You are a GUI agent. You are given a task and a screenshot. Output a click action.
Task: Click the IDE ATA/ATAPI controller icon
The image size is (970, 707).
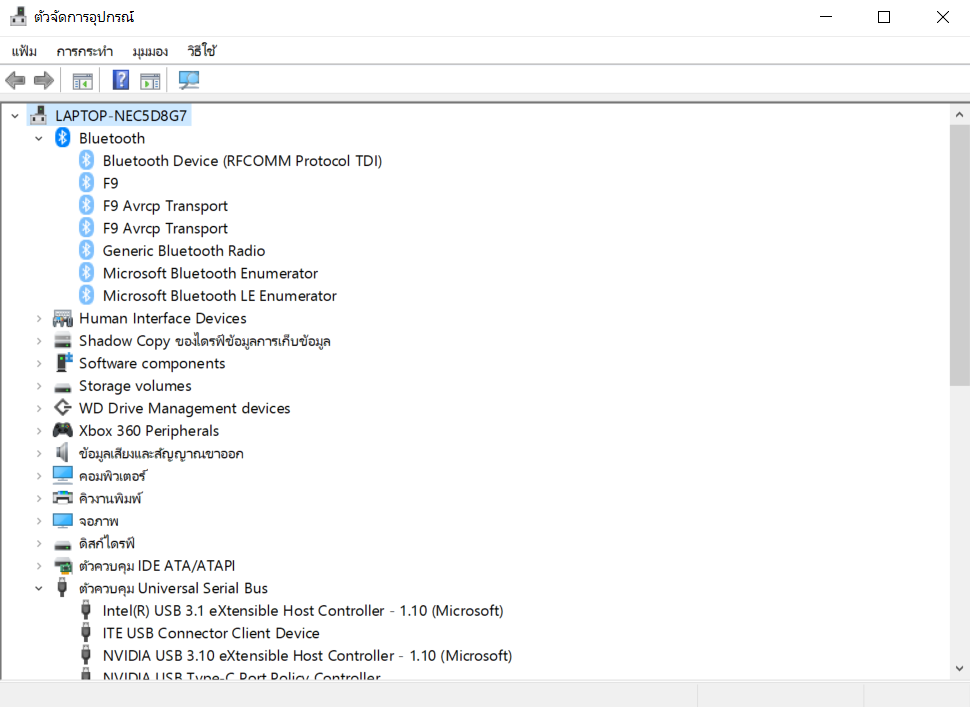tap(62, 565)
